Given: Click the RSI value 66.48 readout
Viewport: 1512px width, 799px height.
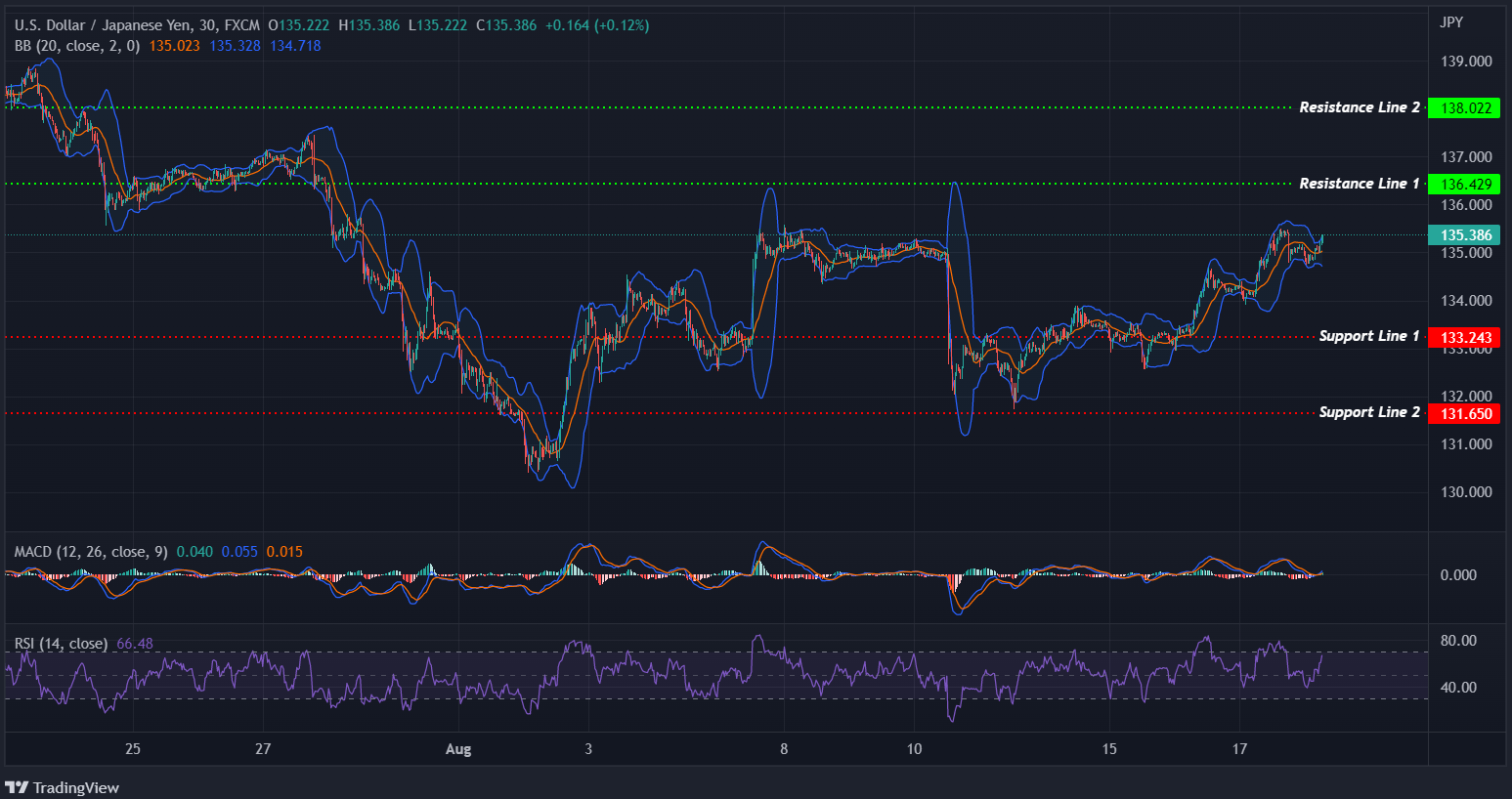Looking at the screenshot, I should pos(137,644).
